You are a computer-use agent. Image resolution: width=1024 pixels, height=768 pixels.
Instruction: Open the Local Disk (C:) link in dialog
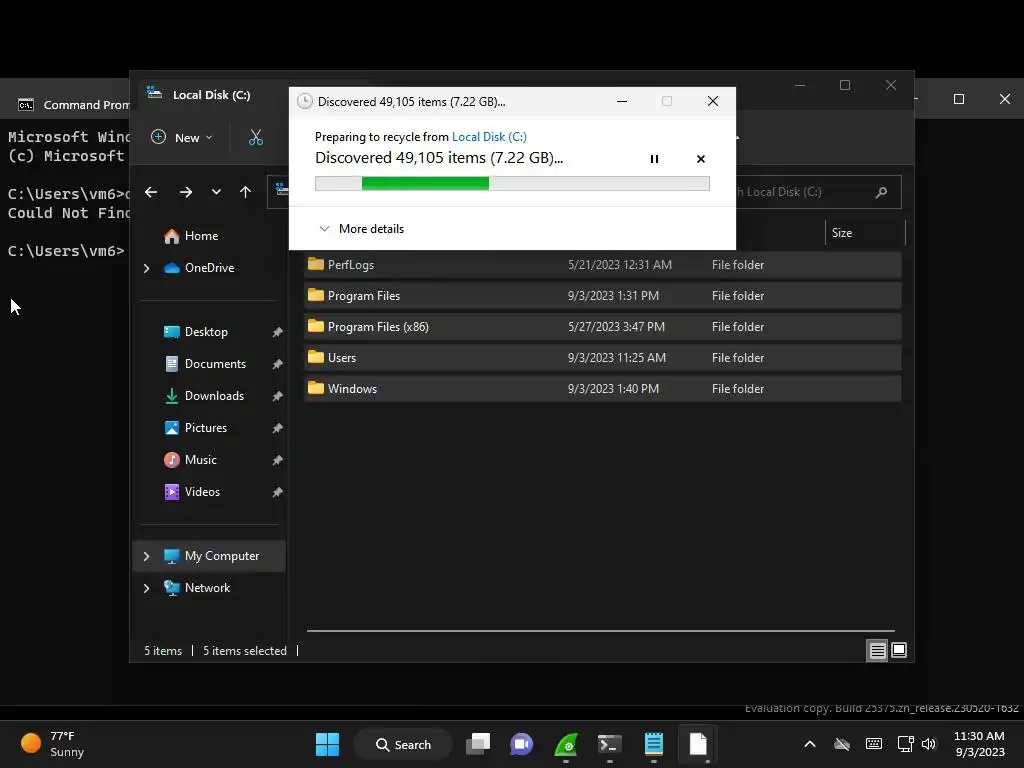pyautogui.click(x=489, y=136)
